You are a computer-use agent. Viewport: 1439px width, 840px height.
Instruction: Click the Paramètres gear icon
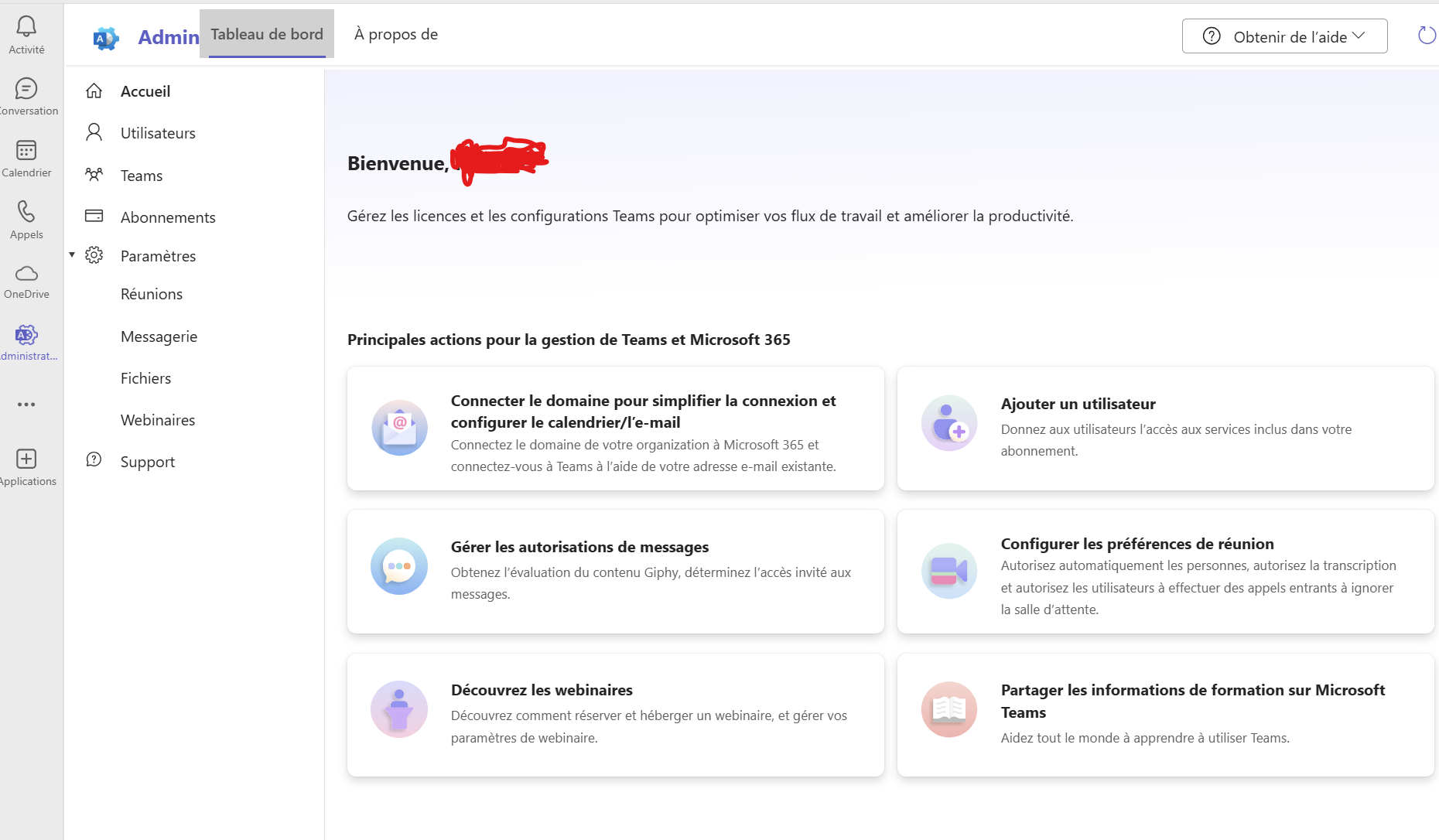click(x=94, y=255)
